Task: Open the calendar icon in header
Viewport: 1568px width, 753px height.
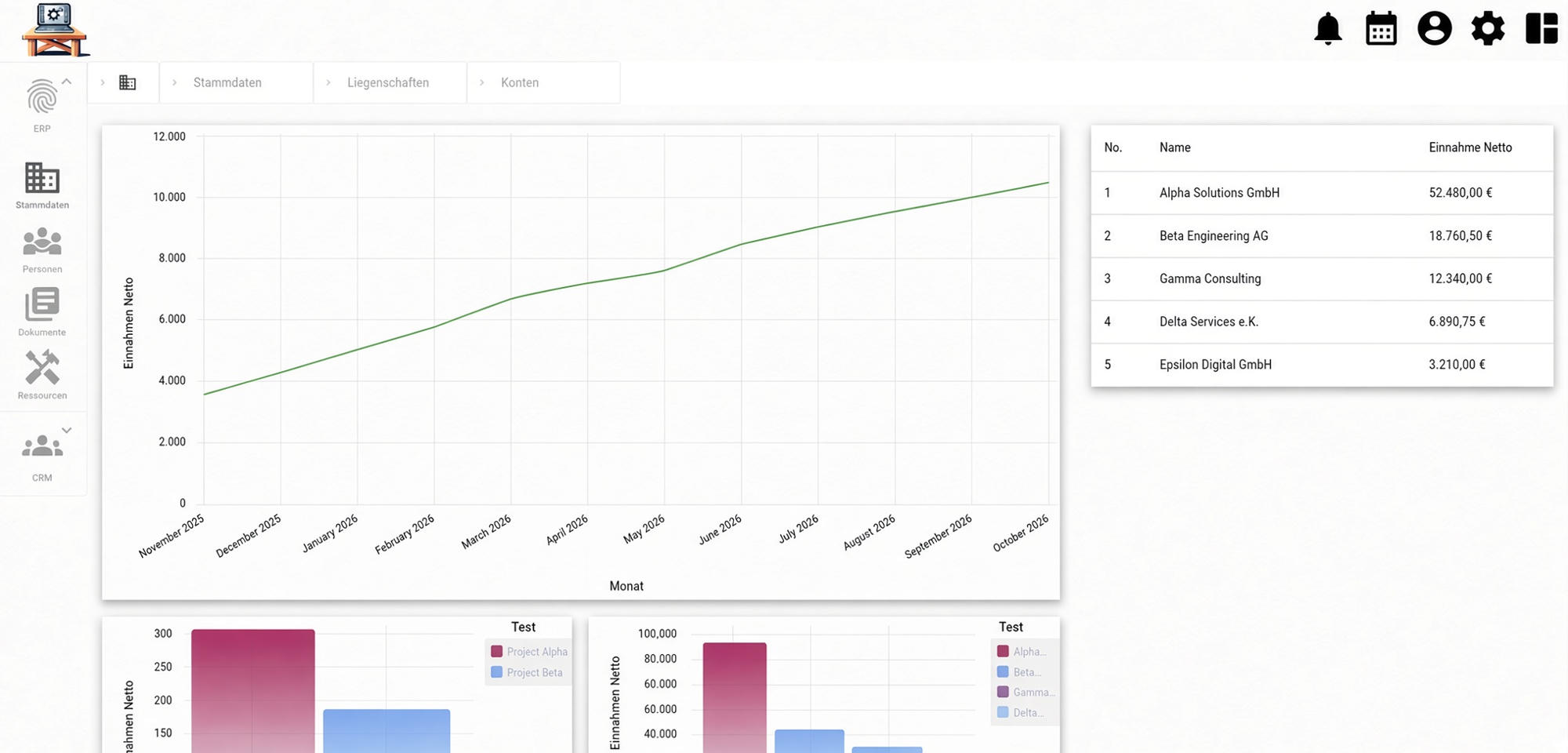Action: (1381, 29)
